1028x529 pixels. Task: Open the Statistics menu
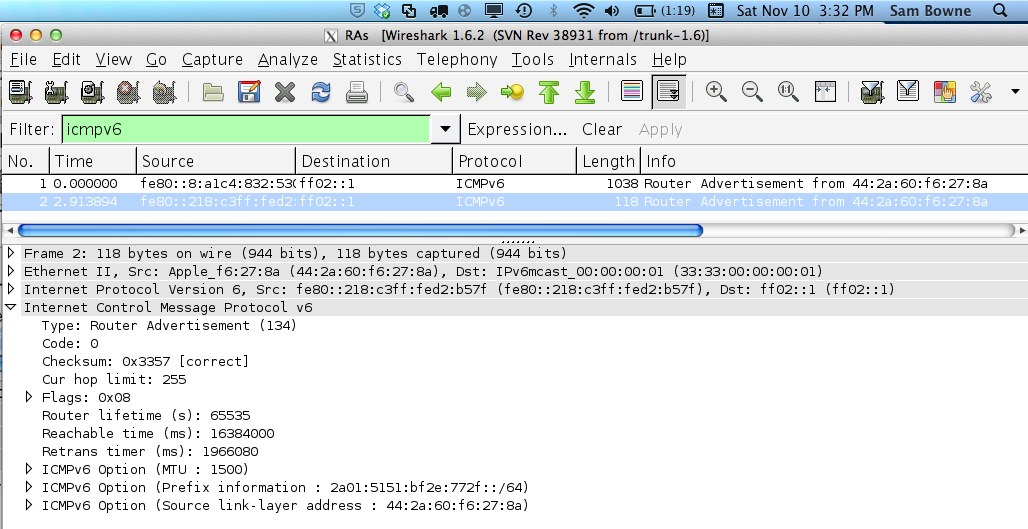[367, 60]
